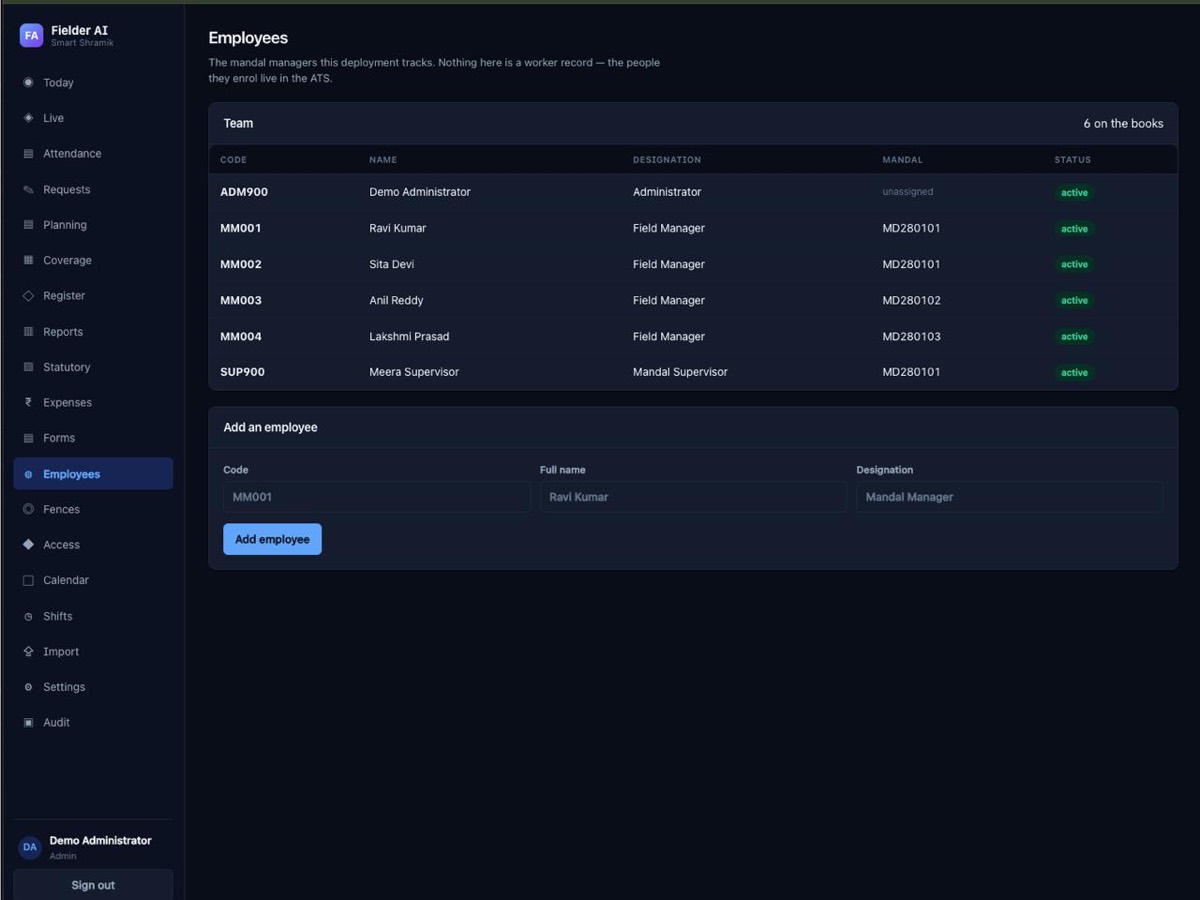Focus the Code input field

tap(377, 497)
